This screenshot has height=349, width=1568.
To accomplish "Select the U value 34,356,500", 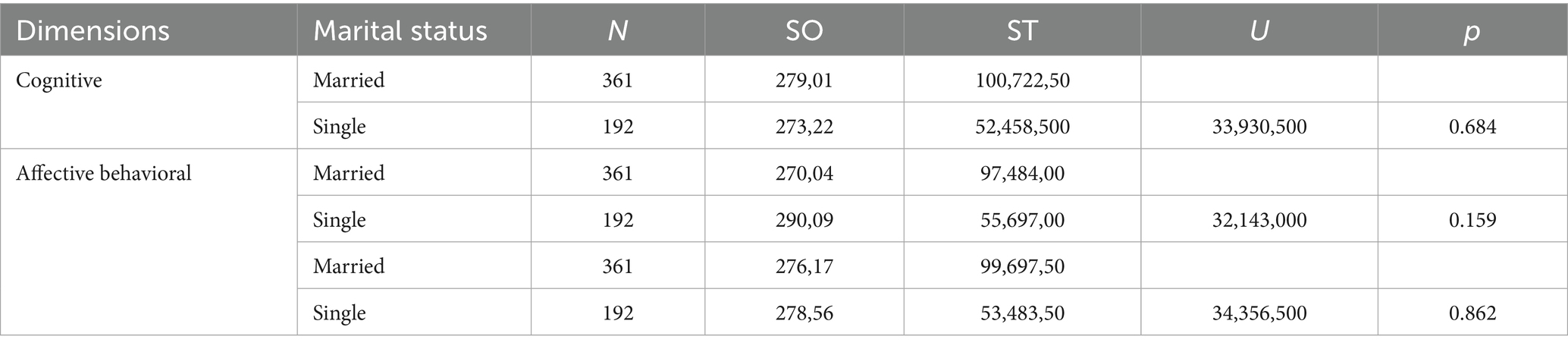I will (1259, 313).
